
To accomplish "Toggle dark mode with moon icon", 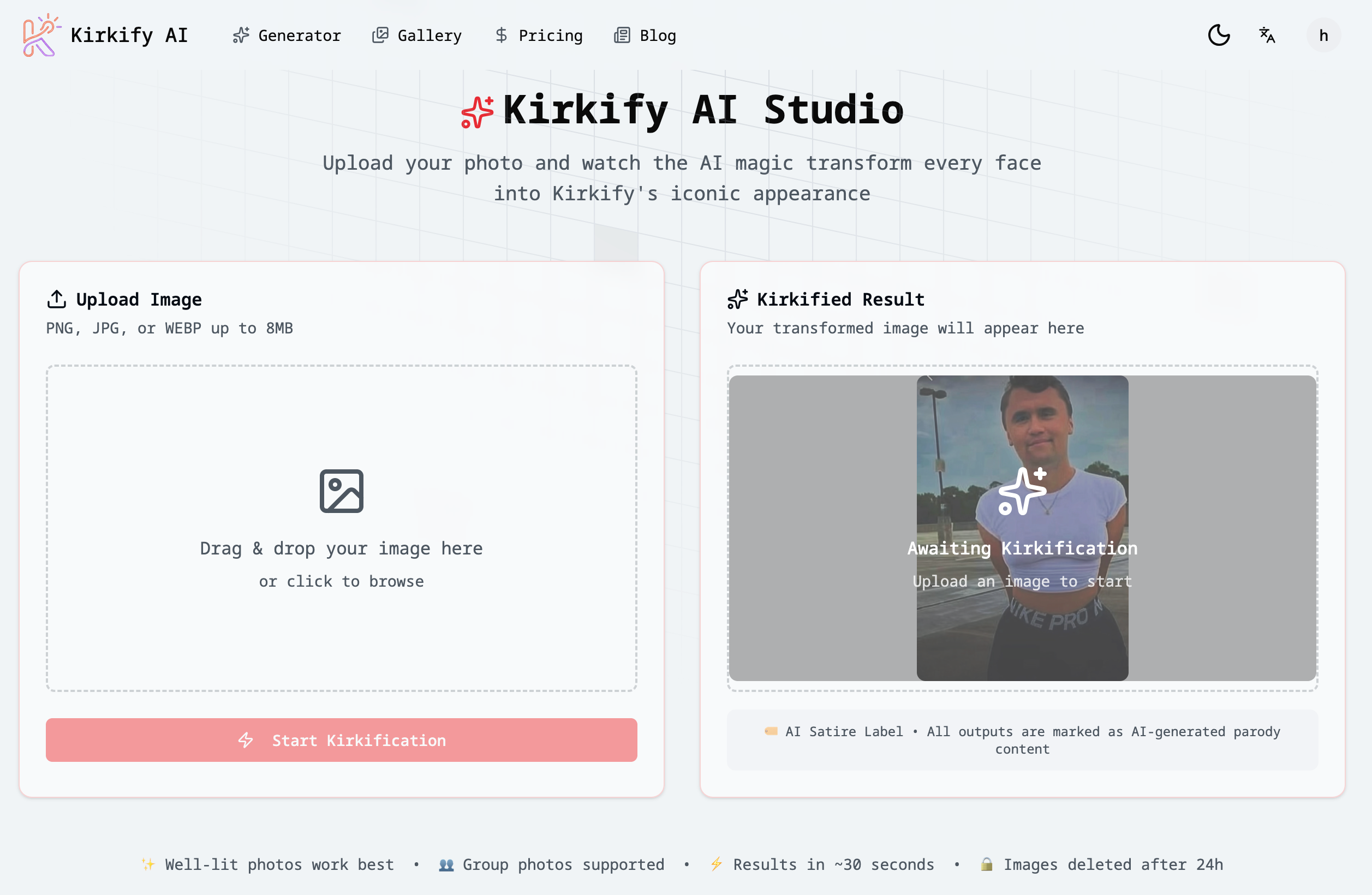I will pos(1219,35).
